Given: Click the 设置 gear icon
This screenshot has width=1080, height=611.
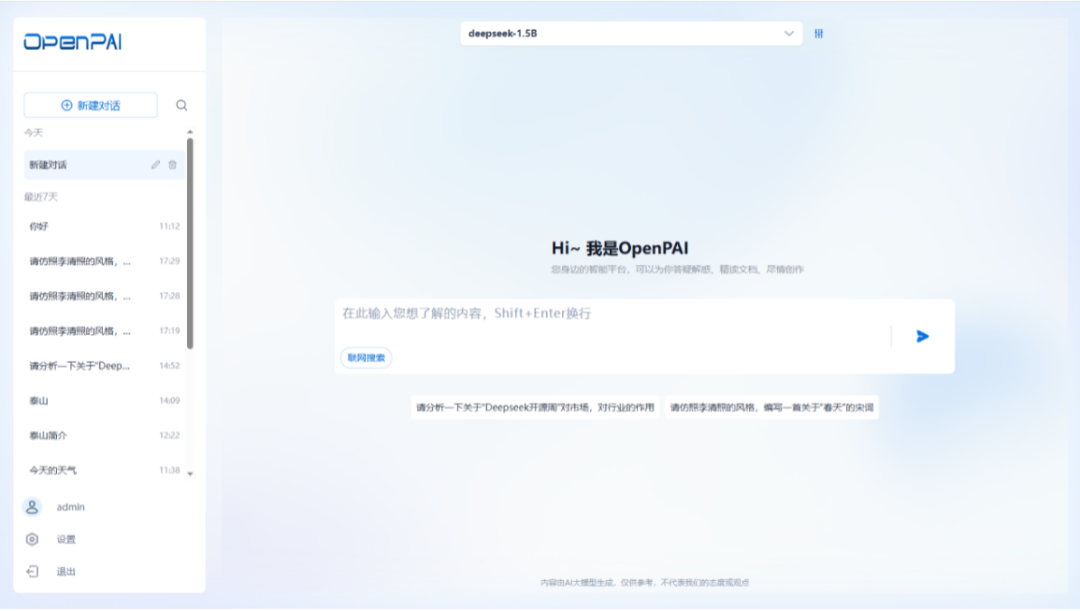Looking at the screenshot, I should [x=32, y=540].
